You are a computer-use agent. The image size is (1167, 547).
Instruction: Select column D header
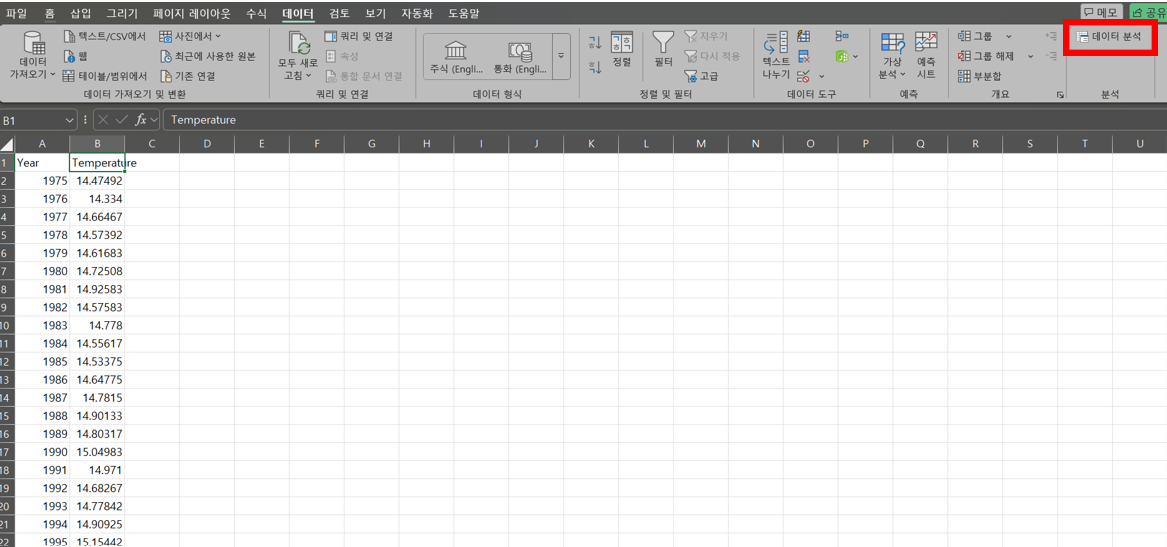[207, 144]
